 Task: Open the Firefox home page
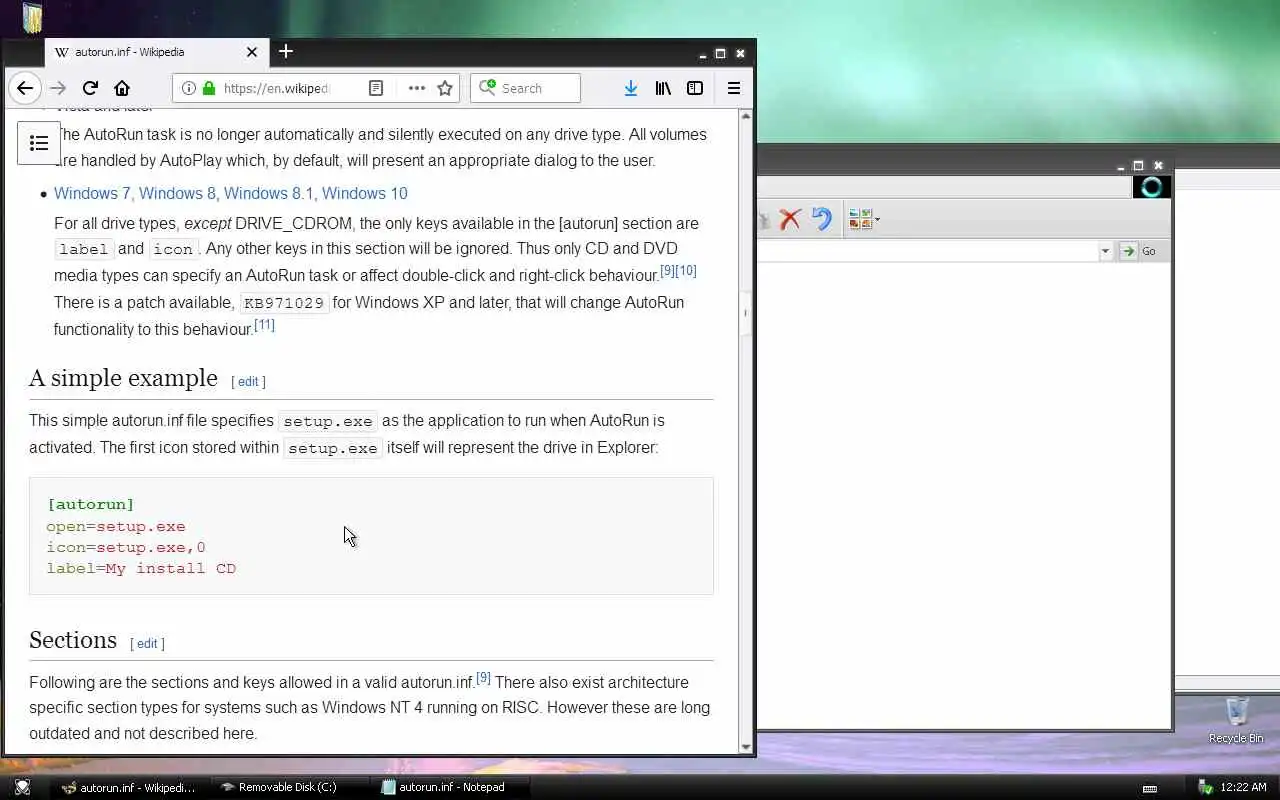pos(122,88)
